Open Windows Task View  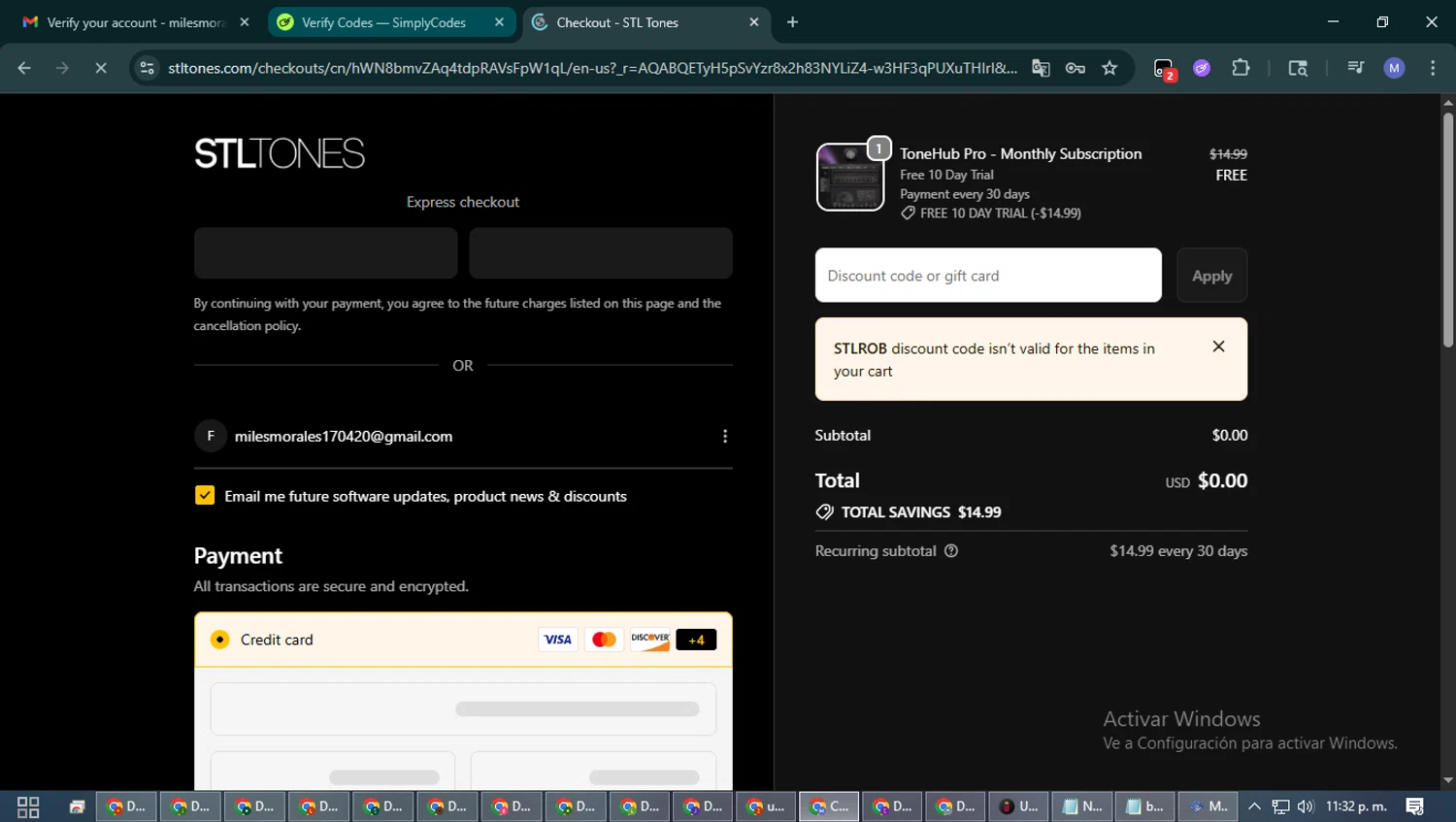coord(28,806)
